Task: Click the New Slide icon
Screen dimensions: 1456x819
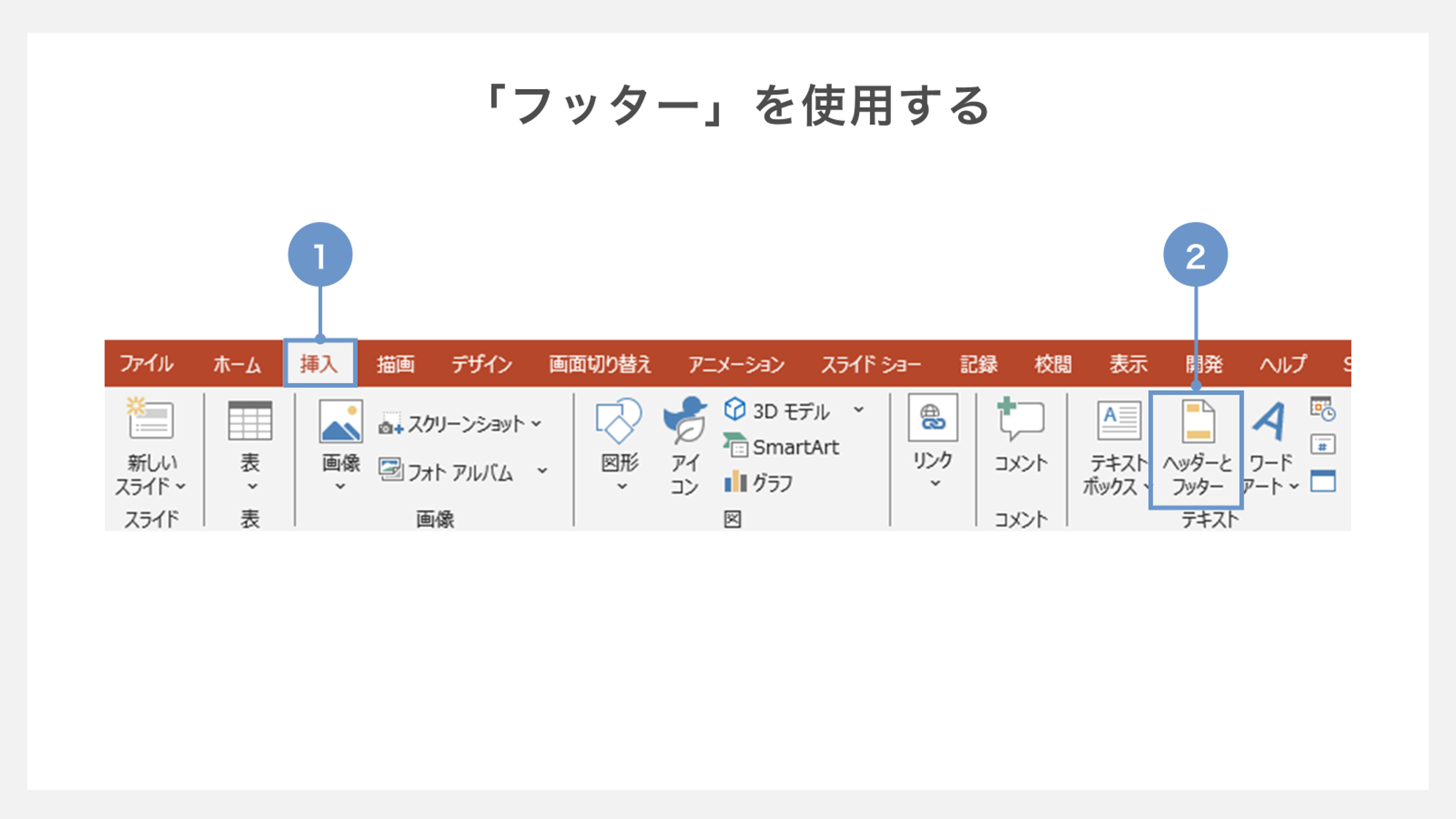Action: coord(150,419)
